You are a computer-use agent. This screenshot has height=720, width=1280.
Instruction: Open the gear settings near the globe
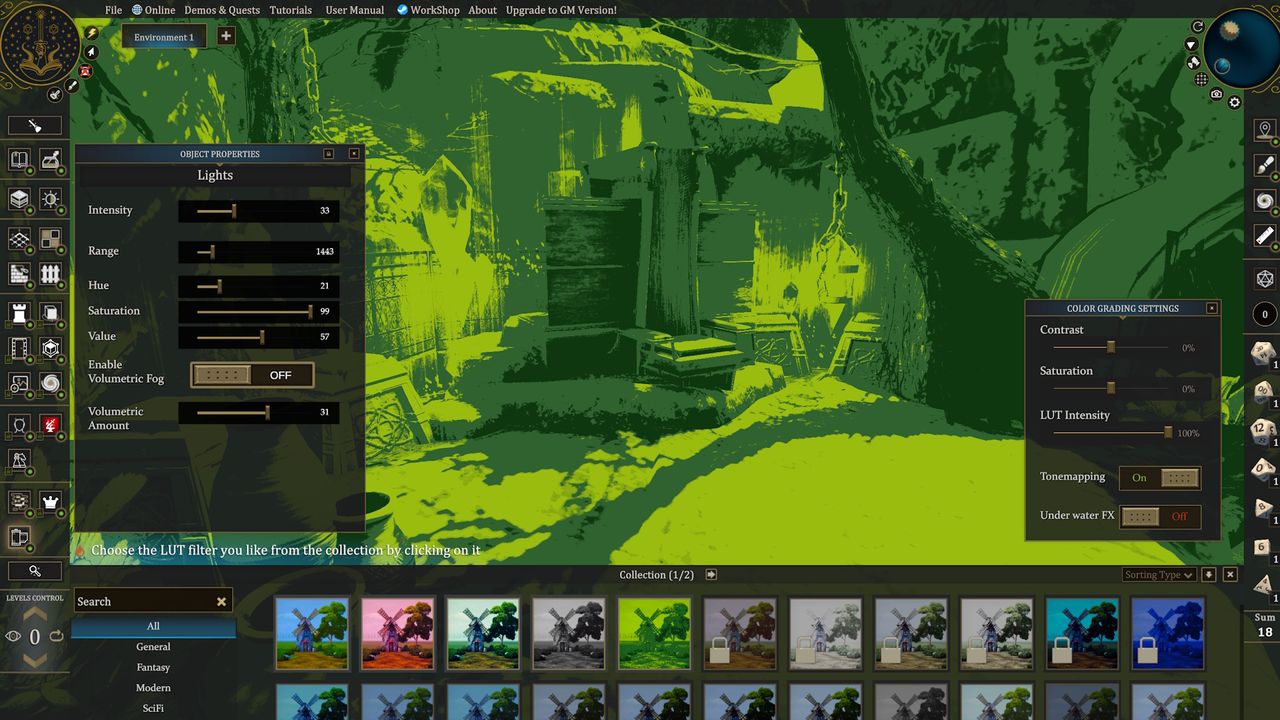[x=1234, y=102]
